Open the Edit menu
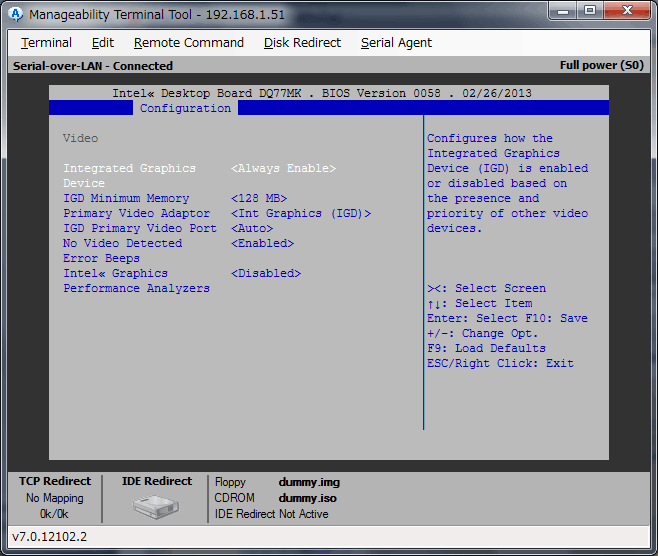 (103, 43)
